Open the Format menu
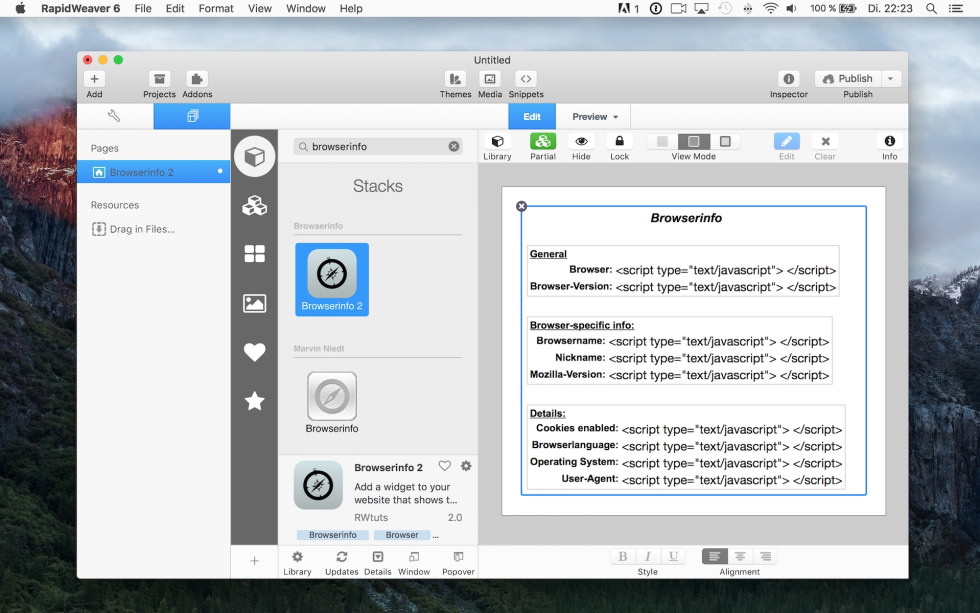 point(216,8)
